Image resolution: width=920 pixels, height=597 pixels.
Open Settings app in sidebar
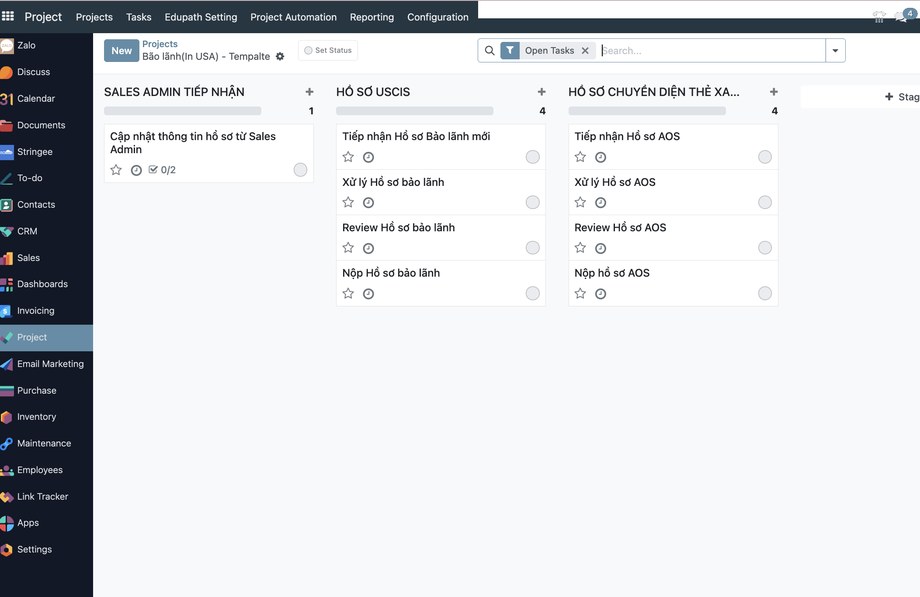(46, 549)
